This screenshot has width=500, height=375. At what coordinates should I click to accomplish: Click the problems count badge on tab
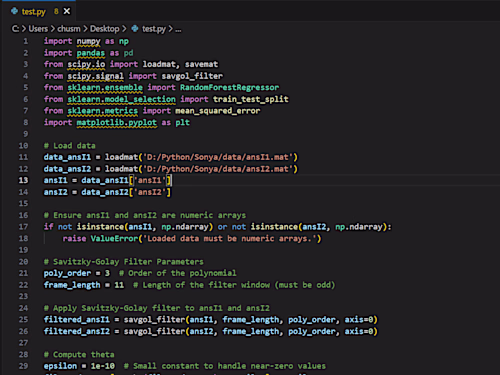click(56, 11)
